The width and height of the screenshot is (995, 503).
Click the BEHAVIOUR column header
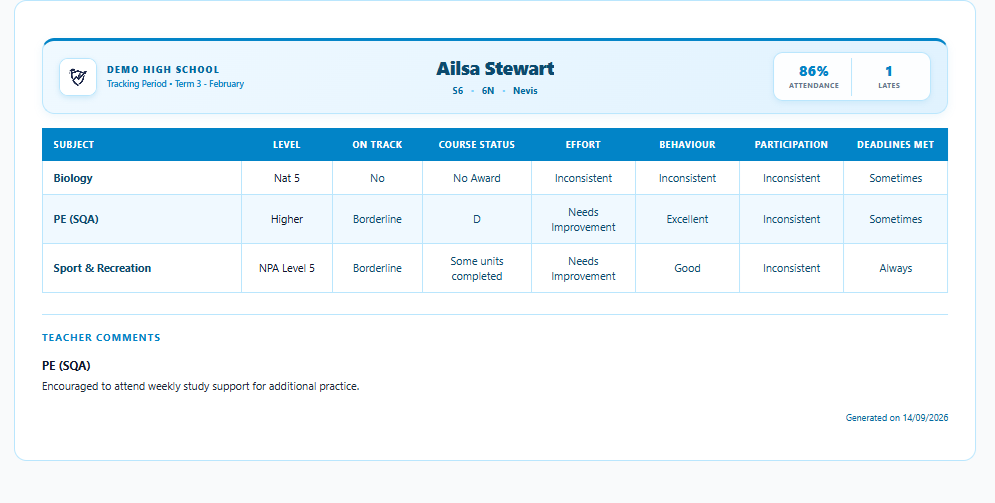coord(687,145)
